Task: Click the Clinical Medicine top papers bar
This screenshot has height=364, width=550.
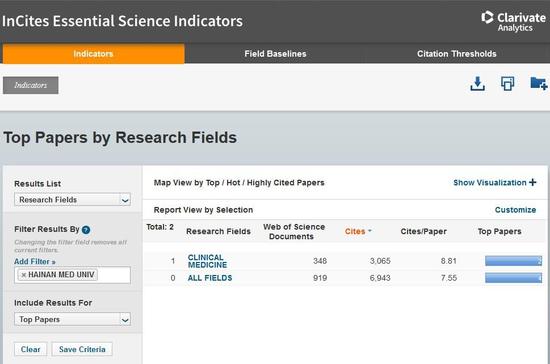Action: tap(514, 261)
